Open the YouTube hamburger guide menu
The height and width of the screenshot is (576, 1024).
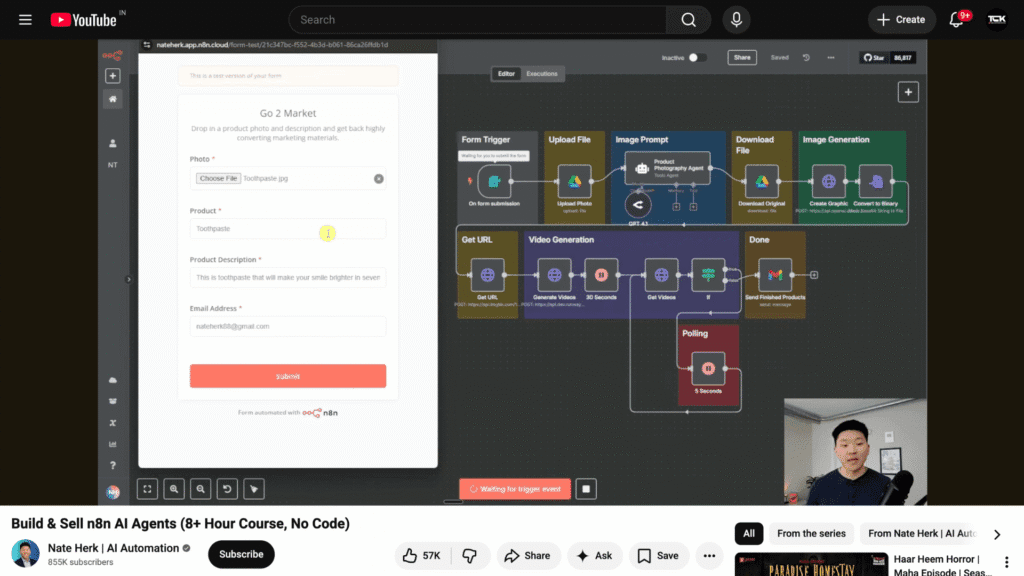pyautogui.click(x=25, y=20)
